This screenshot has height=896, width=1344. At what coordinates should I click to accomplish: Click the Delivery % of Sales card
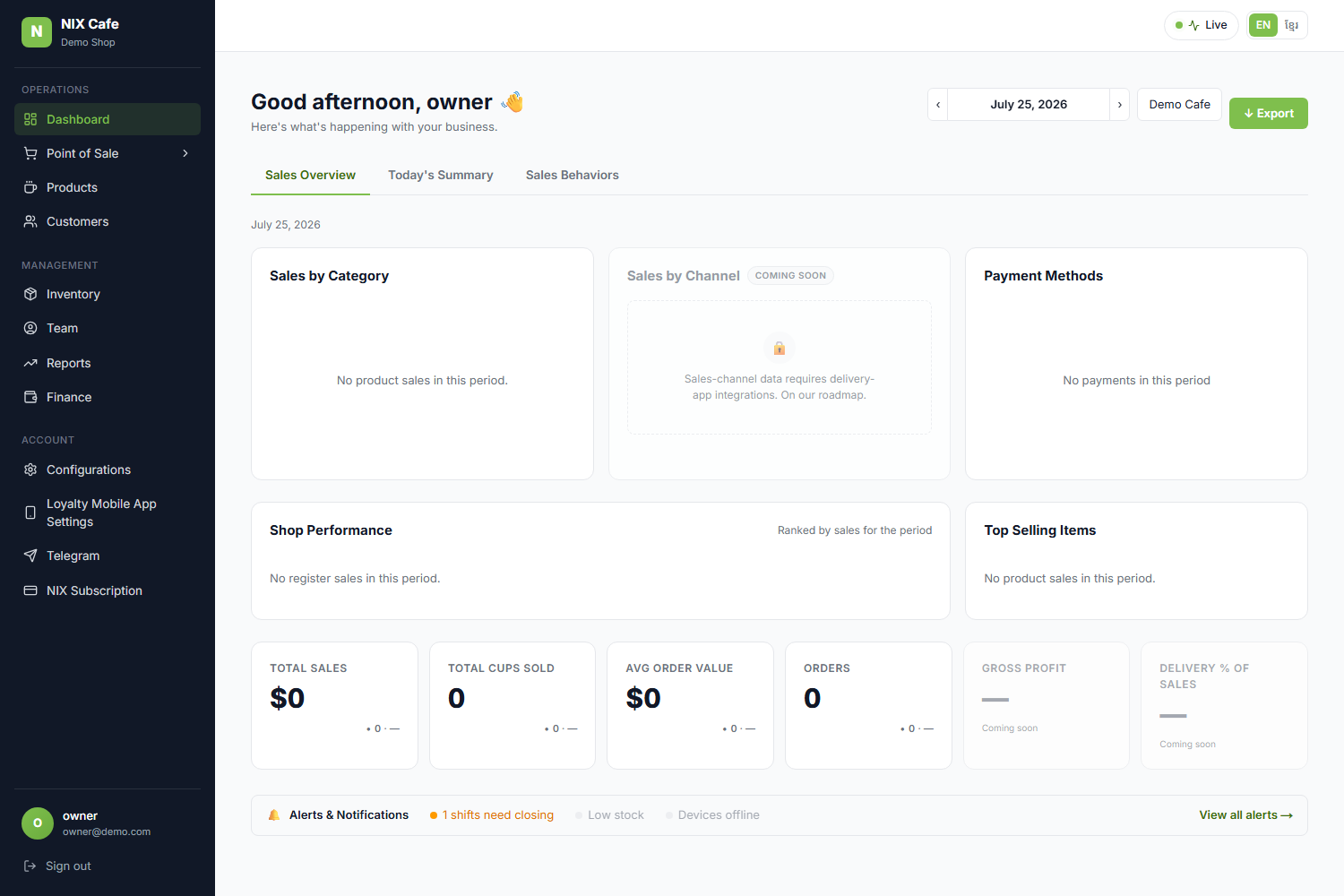coord(1224,705)
